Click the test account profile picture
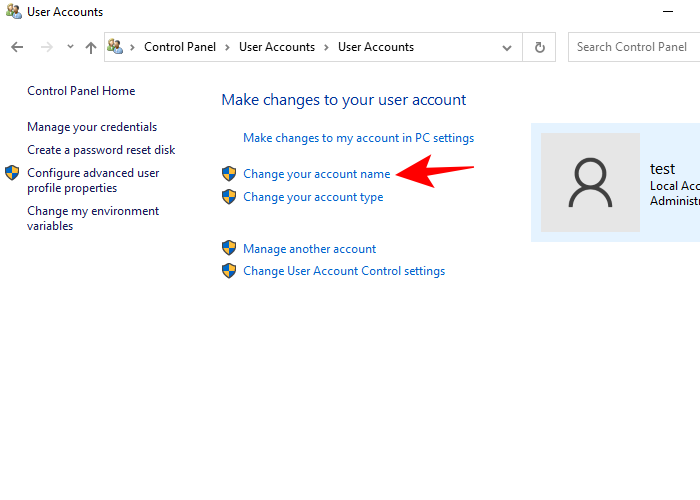700x500 pixels. 590,183
